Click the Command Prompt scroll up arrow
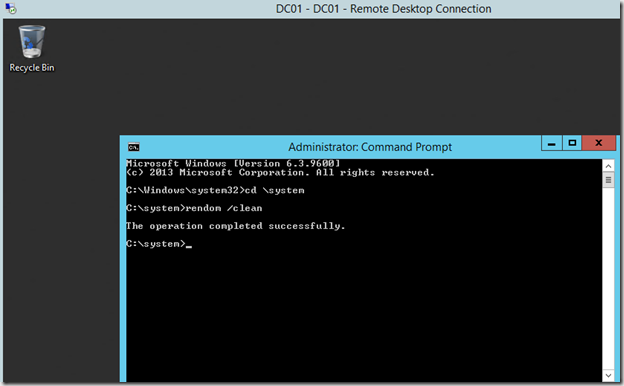The width and height of the screenshot is (624, 386). coord(608,166)
